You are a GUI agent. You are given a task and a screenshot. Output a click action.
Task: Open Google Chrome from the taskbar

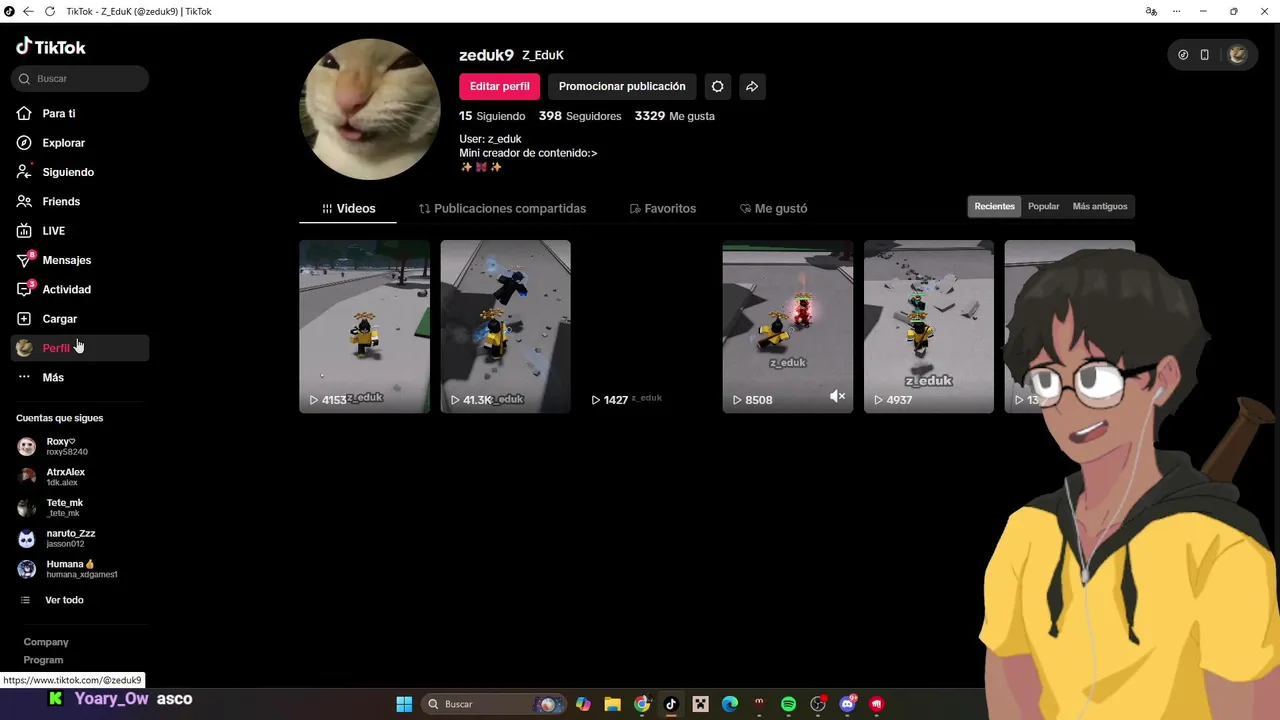coord(642,704)
